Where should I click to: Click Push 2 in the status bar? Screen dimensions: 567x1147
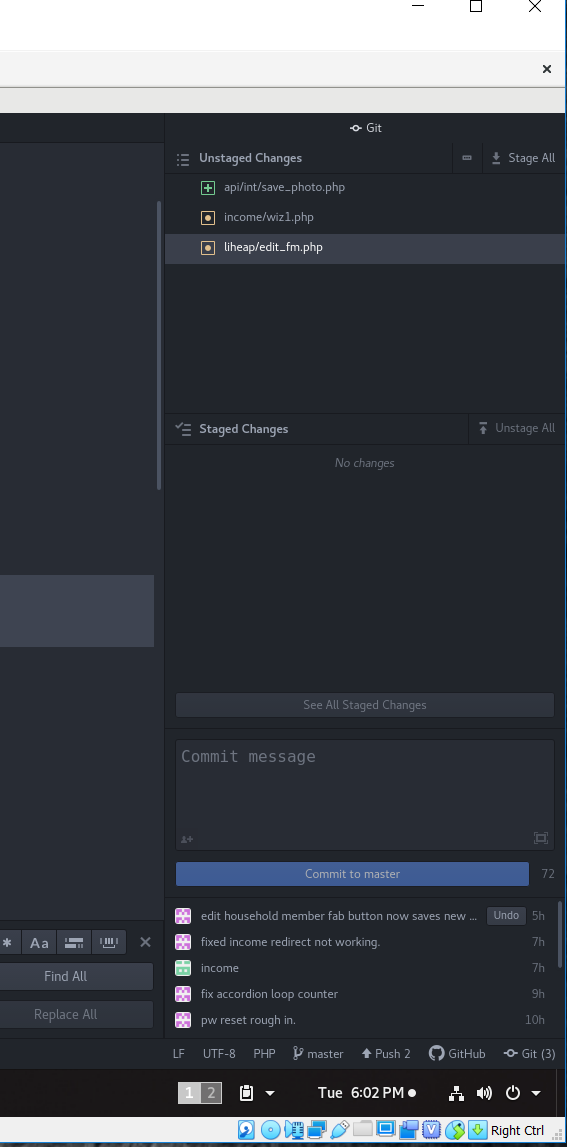point(386,1053)
